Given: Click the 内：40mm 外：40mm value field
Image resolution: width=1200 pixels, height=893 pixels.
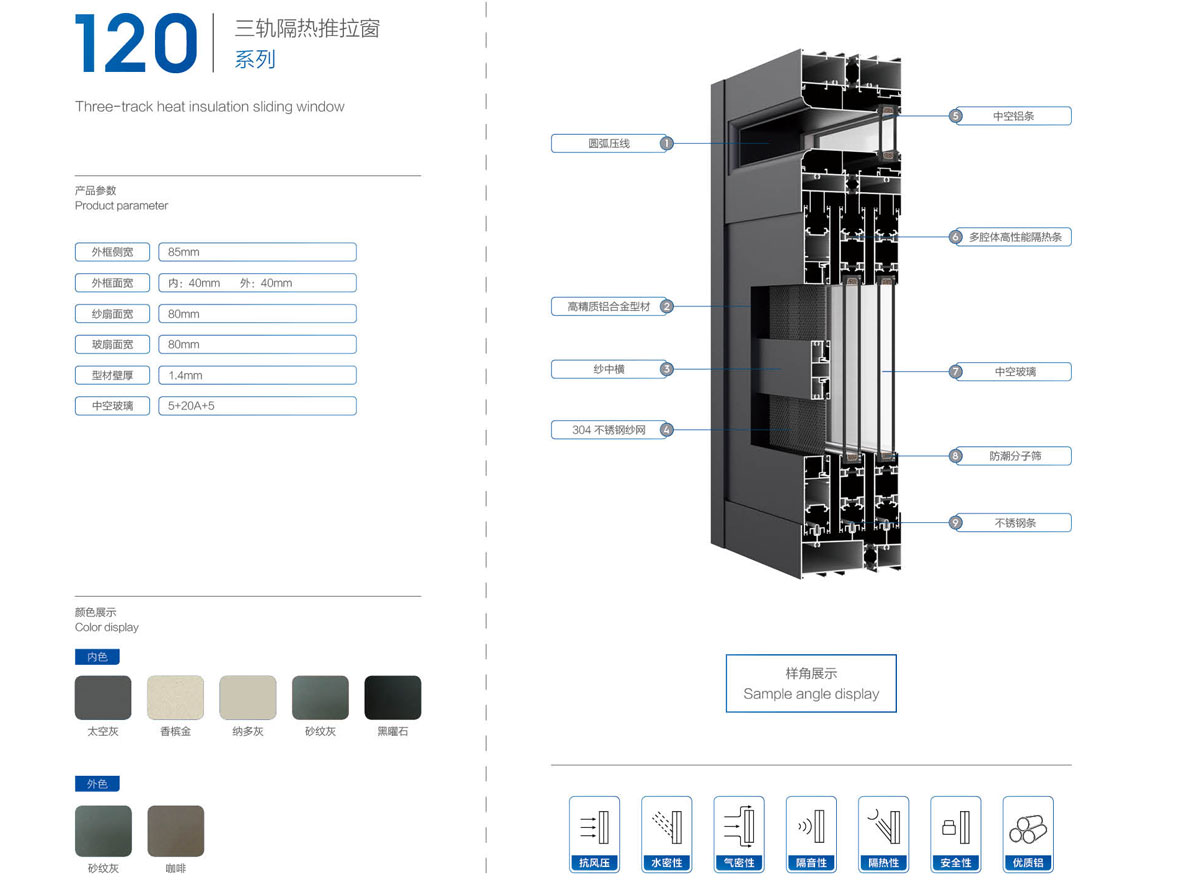Looking at the screenshot, I should tap(257, 283).
